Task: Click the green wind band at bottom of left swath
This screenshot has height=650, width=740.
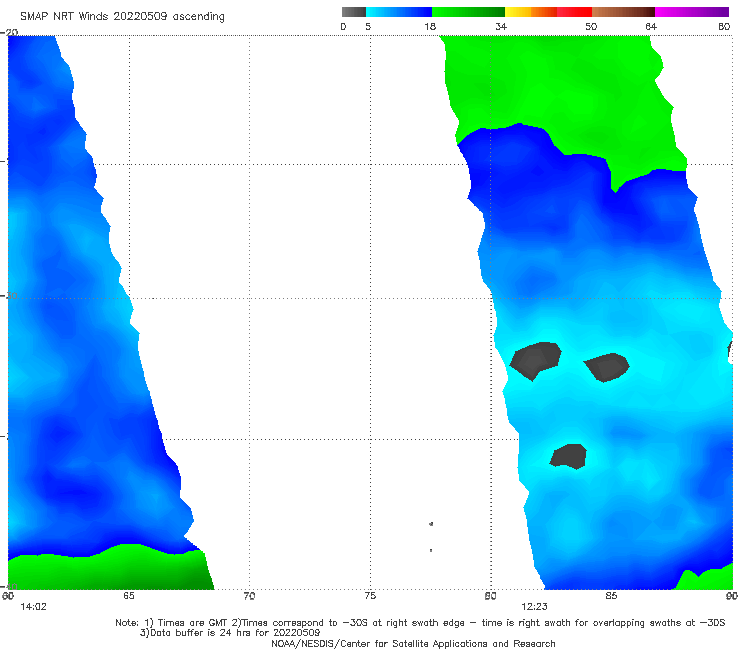Action: 109,569
